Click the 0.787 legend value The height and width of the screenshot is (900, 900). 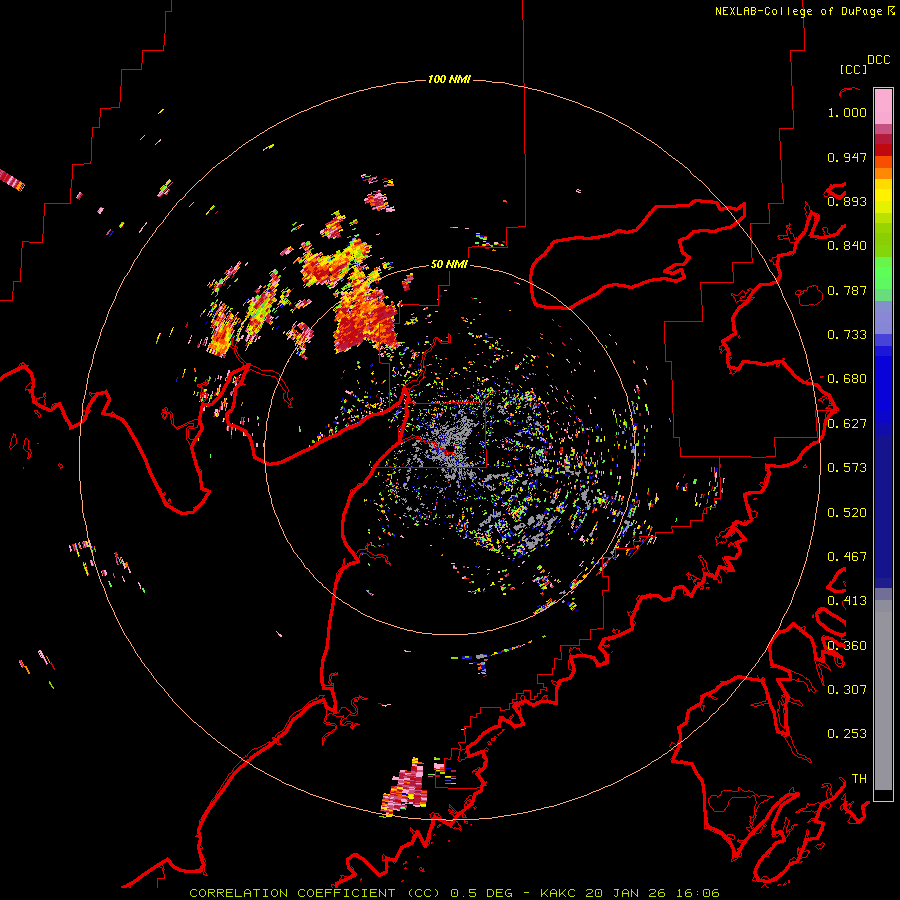click(x=847, y=290)
